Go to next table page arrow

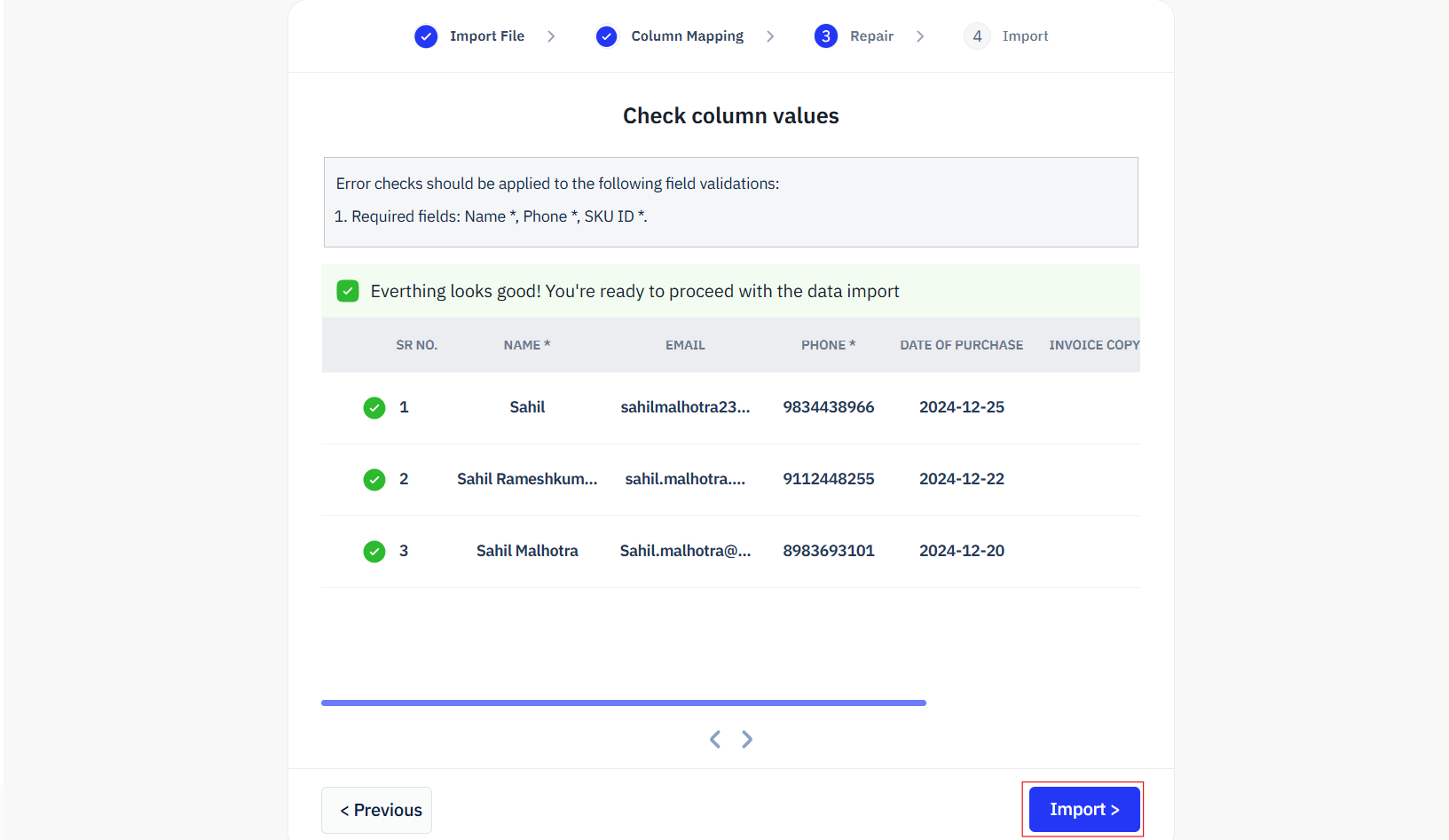pyautogui.click(x=747, y=739)
